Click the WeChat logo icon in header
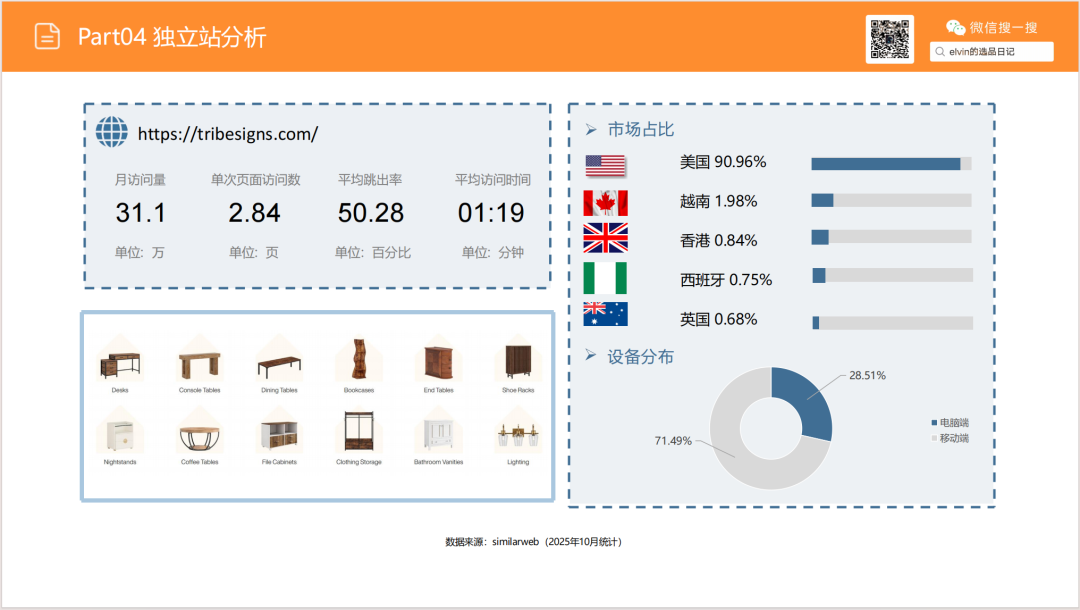Screen dimensions: 1080x610 coord(956,27)
